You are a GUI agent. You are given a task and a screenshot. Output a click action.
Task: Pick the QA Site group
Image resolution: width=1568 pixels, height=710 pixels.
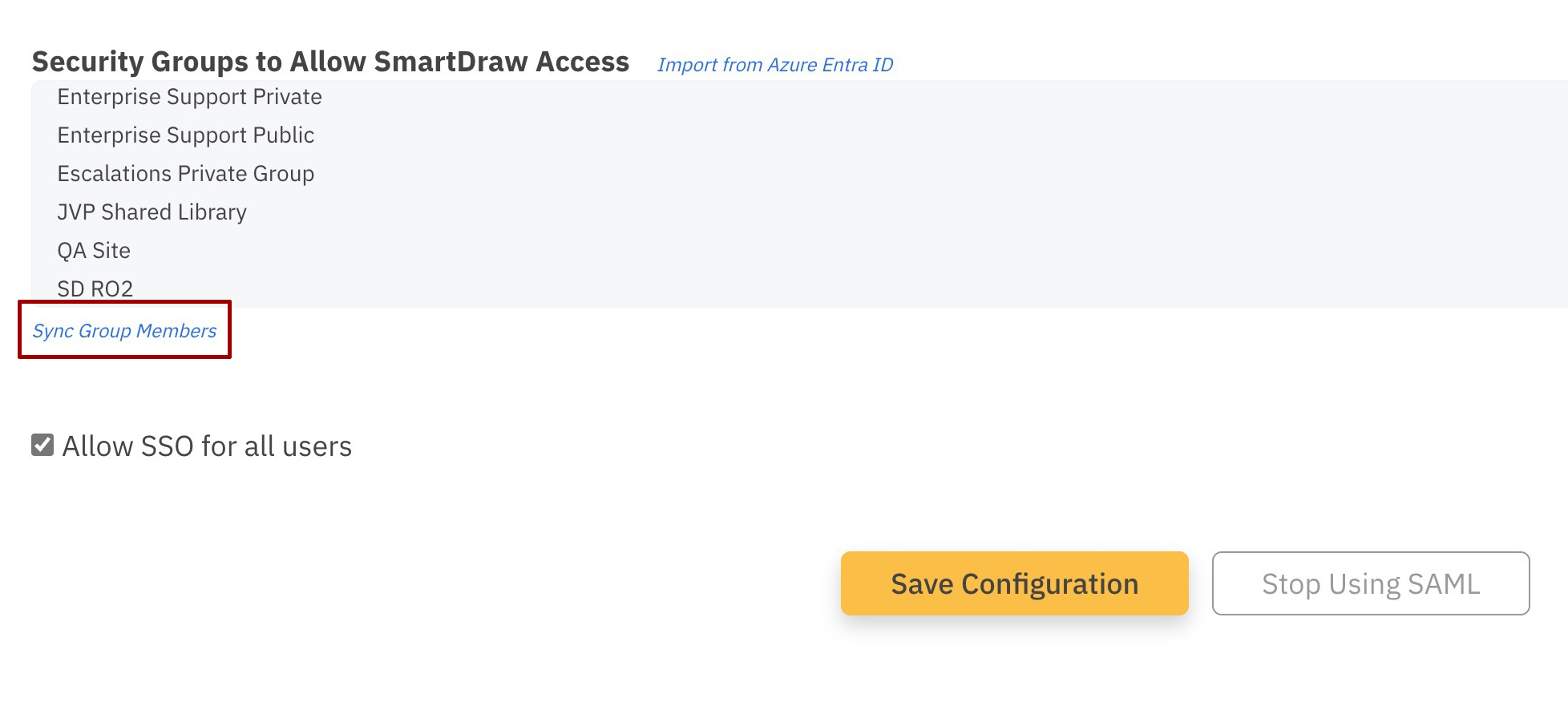[94, 251]
